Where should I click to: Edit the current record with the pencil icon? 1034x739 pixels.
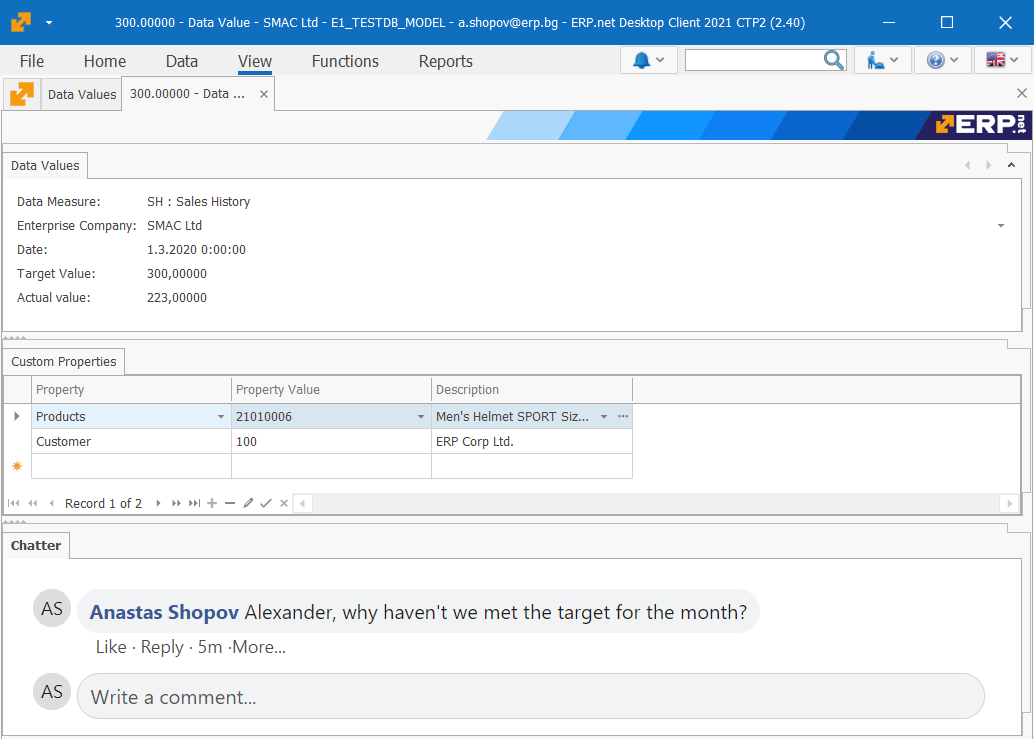point(248,503)
